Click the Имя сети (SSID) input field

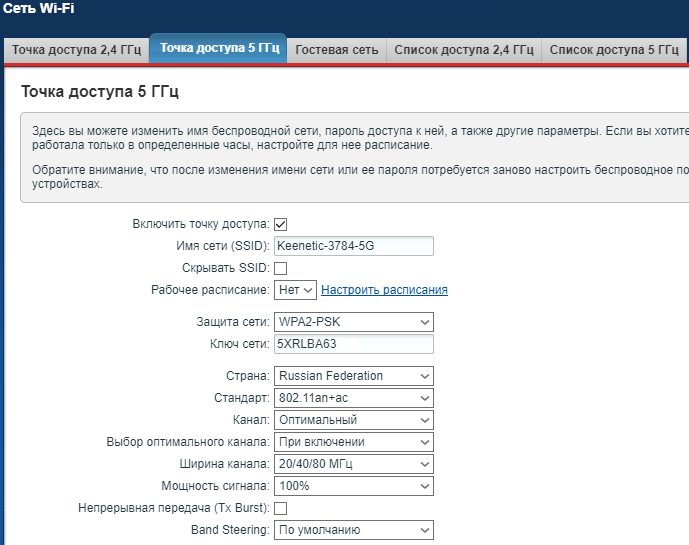353,246
